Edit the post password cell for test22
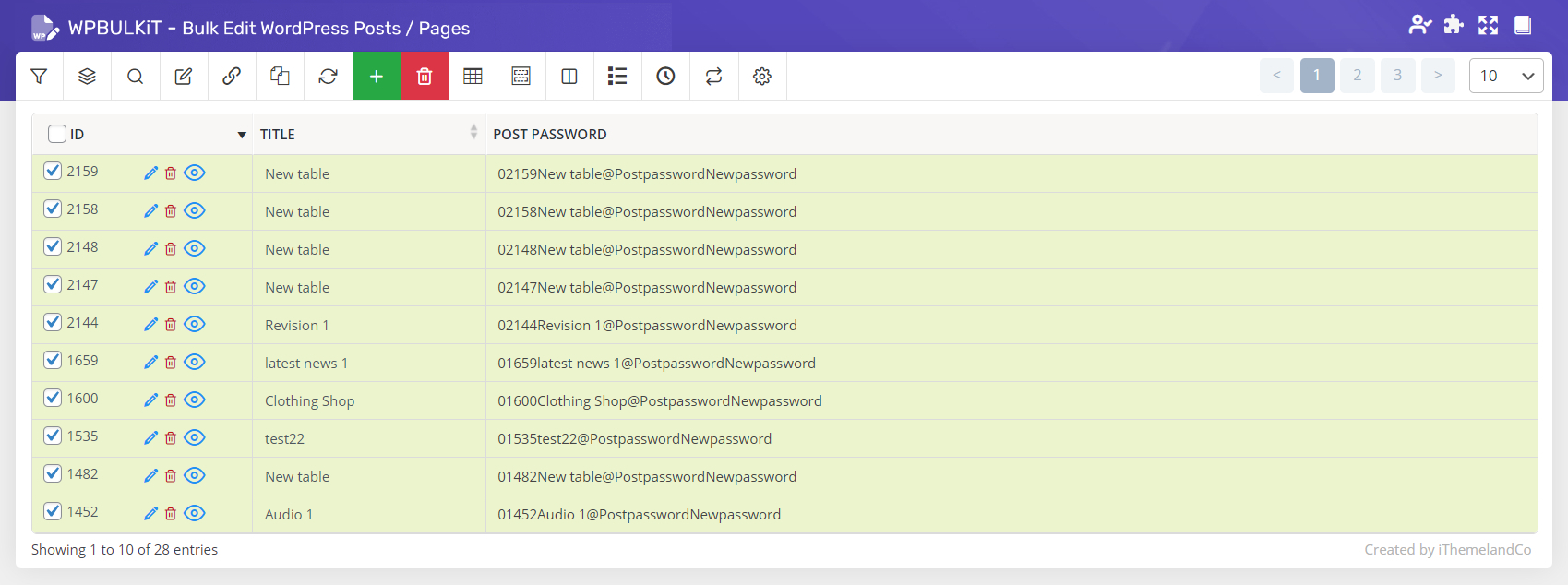1568x585 pixels. (634, 439)
